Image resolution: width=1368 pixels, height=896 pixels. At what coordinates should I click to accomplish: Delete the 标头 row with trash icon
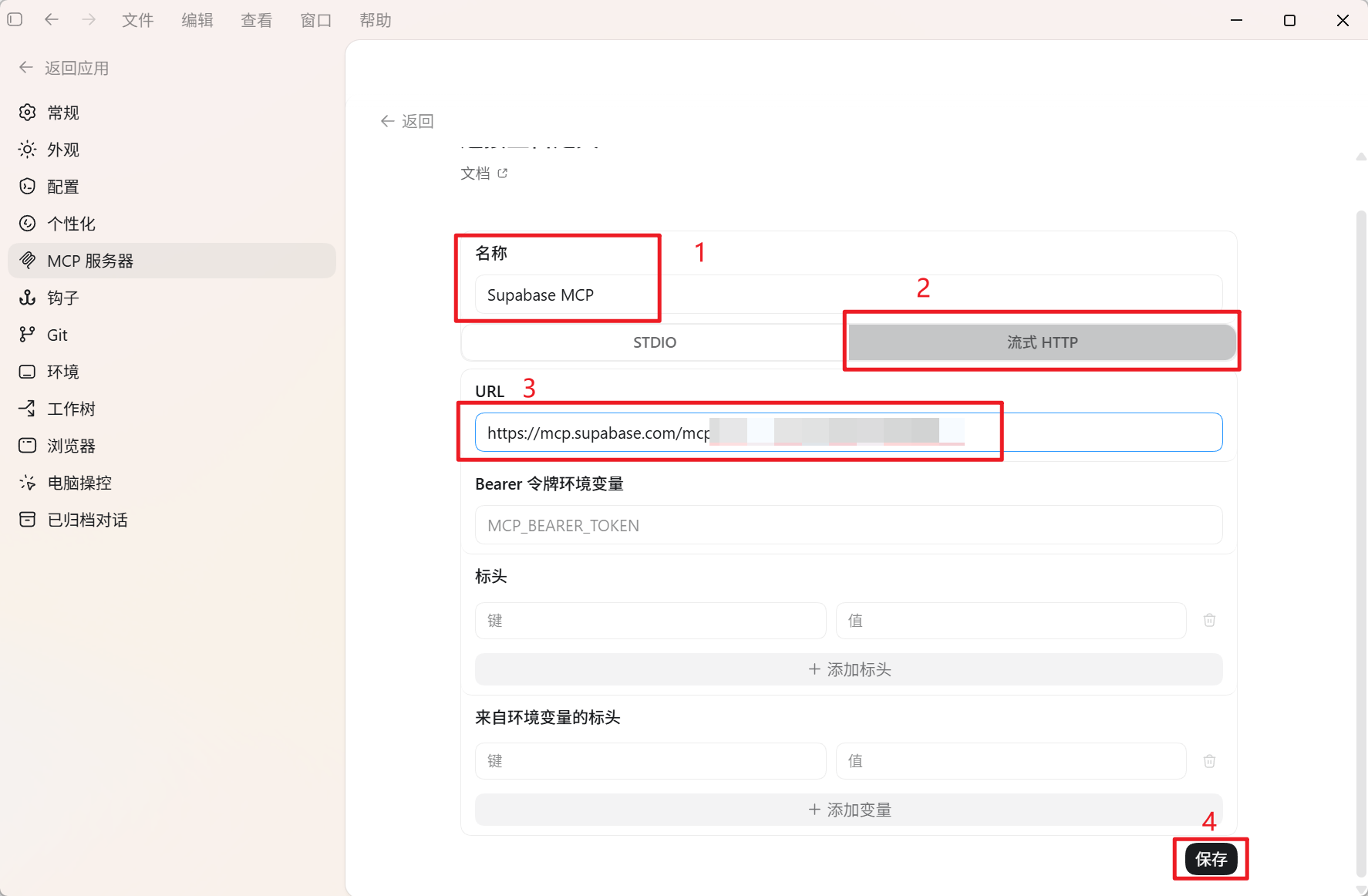pos(1209,620)
